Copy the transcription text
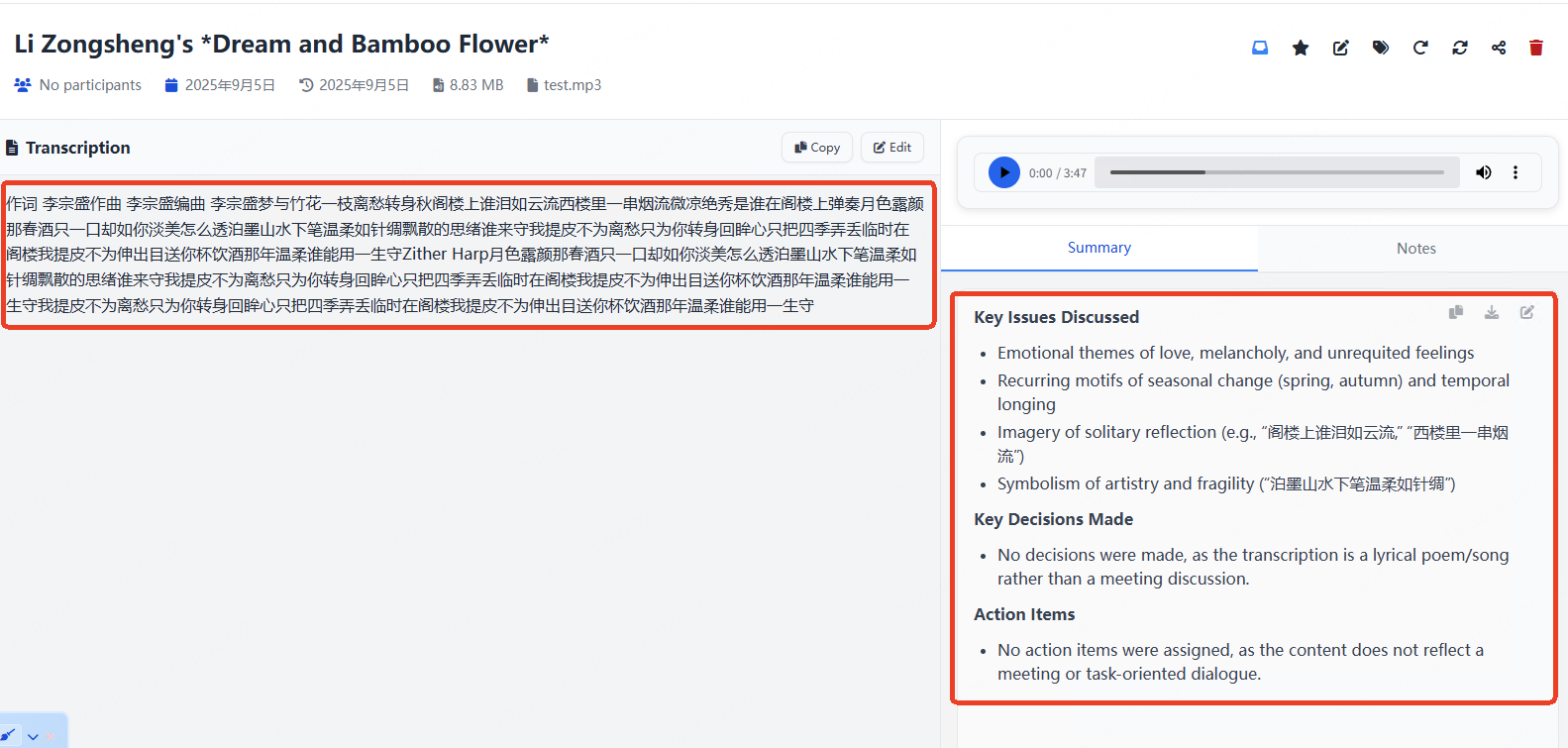The width and height of the screenshot is (1568, 748). tap(817, 148)
